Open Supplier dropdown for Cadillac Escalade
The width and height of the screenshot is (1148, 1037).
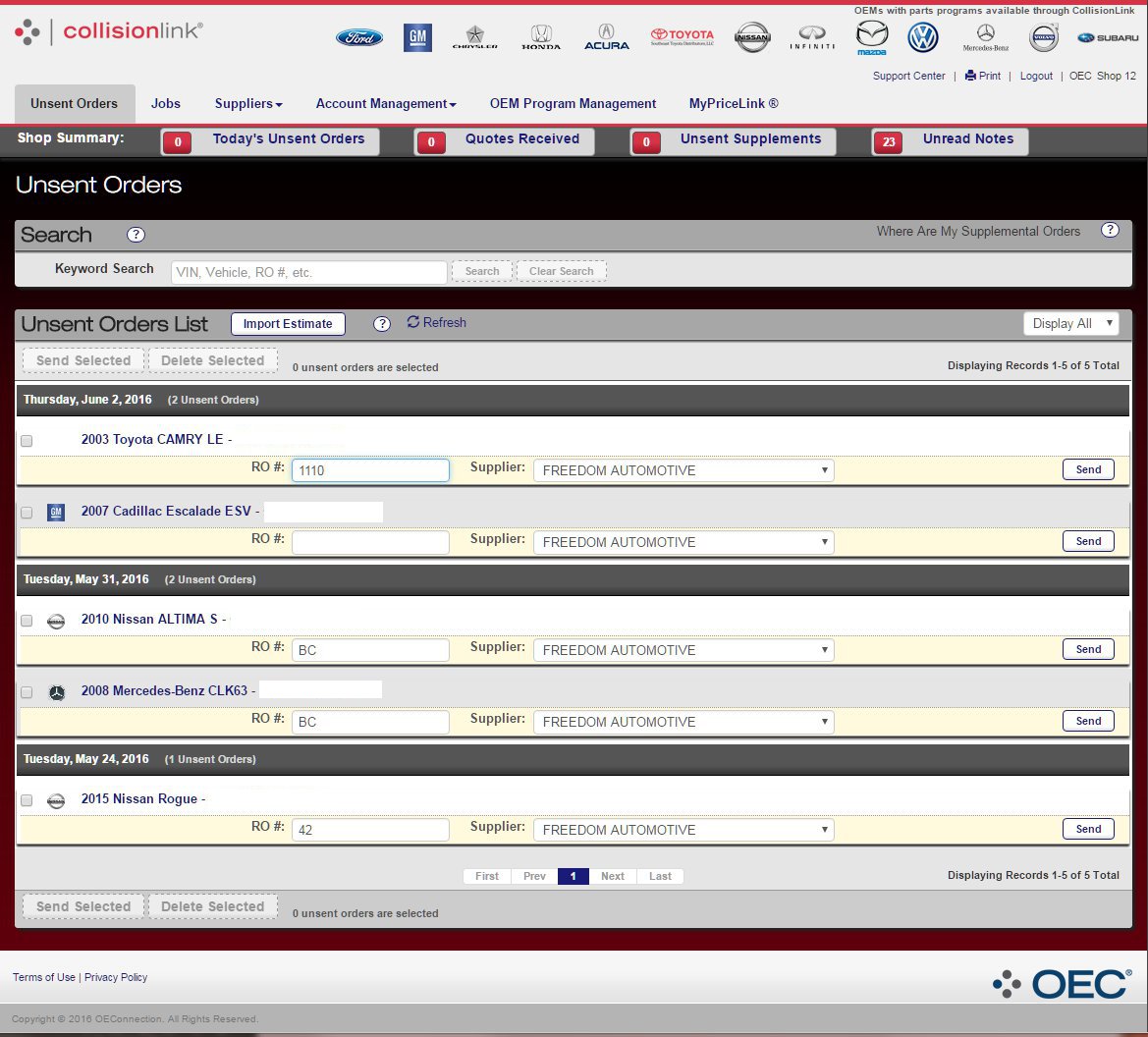pyautogui.click(x=683, y=542)
